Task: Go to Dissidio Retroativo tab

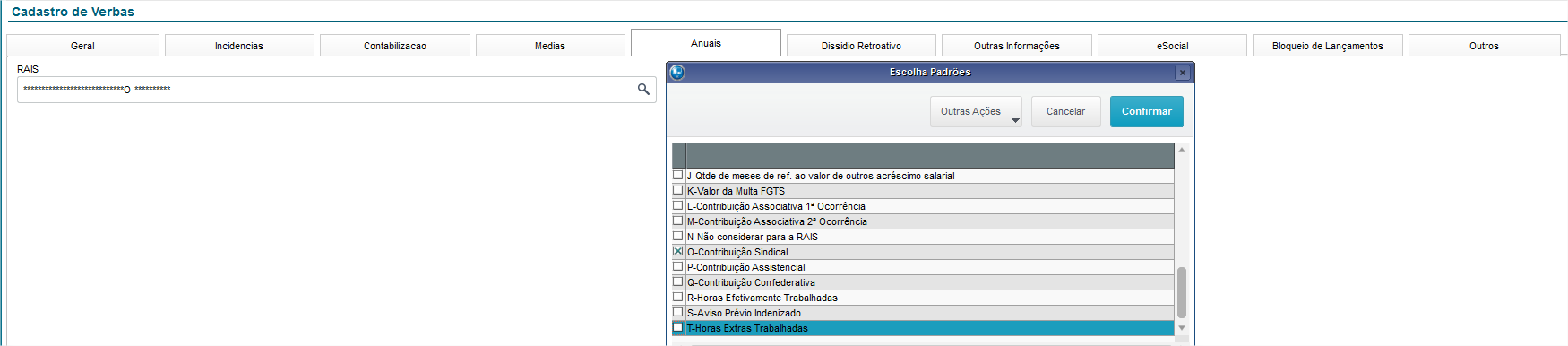Action: pyautogui.click(x=861, y=46)
